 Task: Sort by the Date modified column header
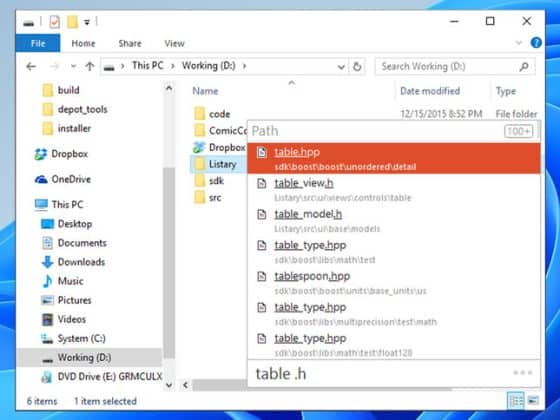pyautogui.click(x=430, y=91)
